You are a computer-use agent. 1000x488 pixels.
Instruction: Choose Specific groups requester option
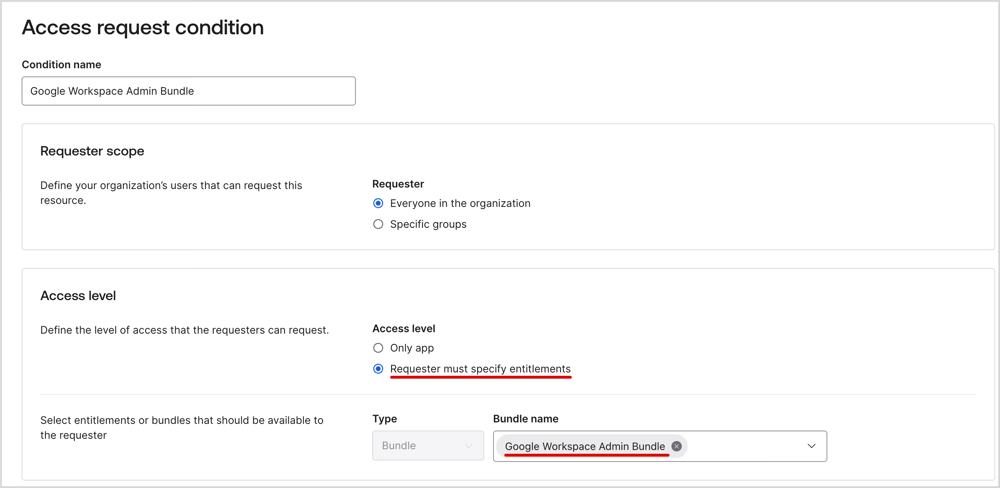coord(378,225)
